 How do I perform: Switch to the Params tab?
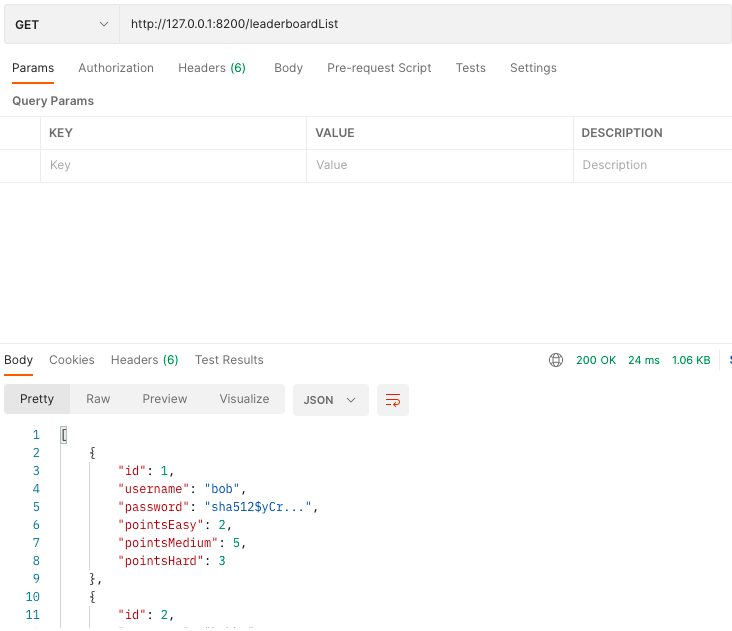[x=33, y=68]
